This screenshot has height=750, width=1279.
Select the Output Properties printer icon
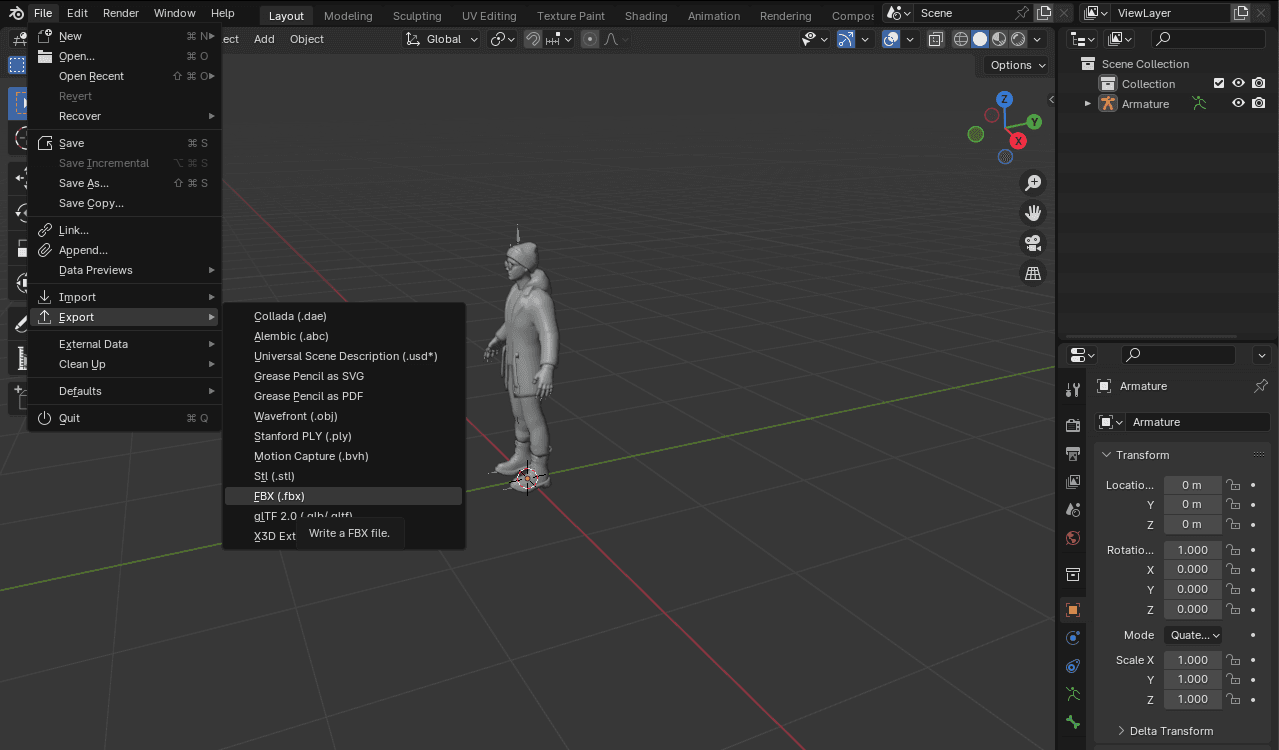click(1072, 453)
